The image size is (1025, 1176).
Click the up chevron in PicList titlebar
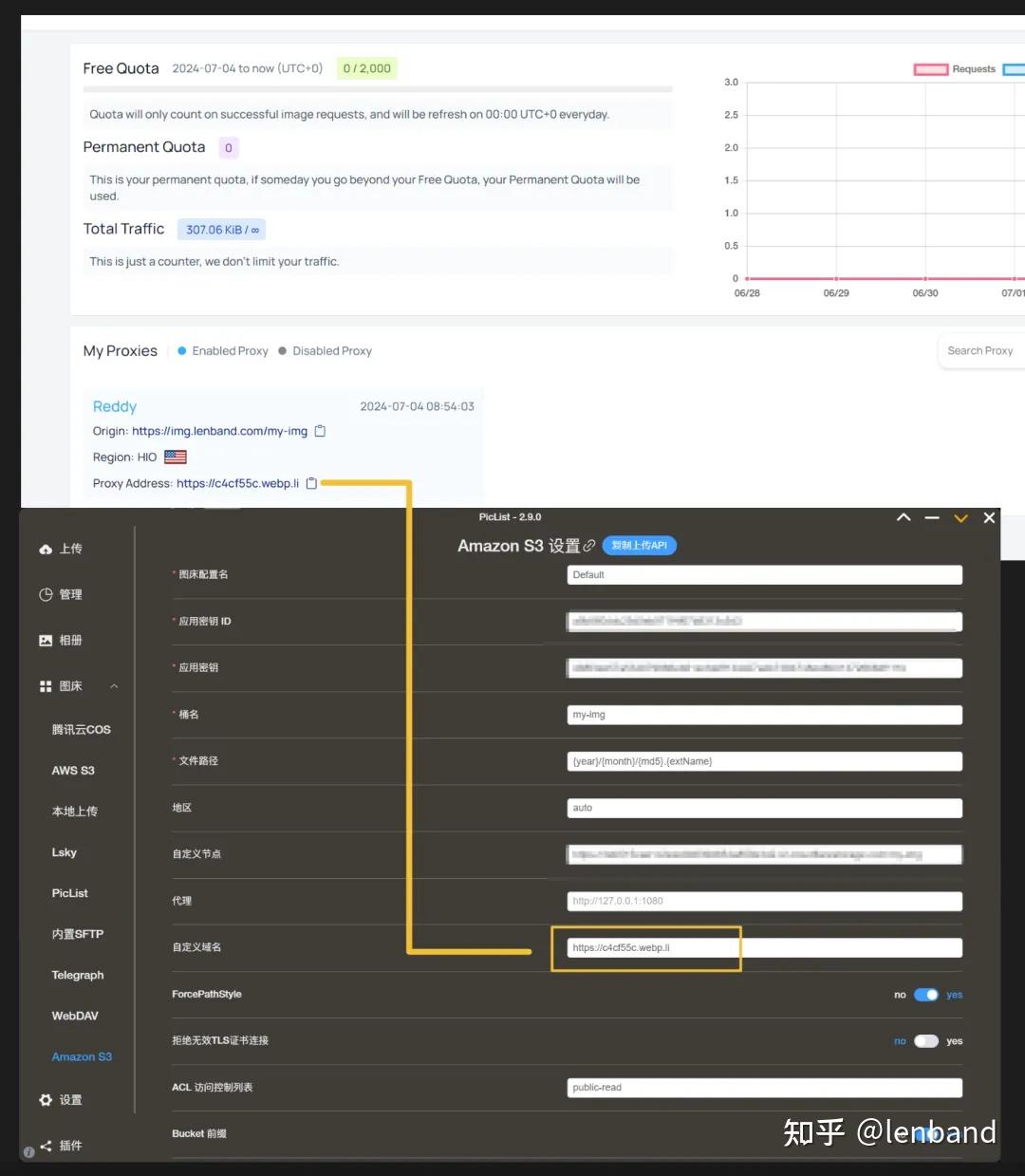point(903,517)
